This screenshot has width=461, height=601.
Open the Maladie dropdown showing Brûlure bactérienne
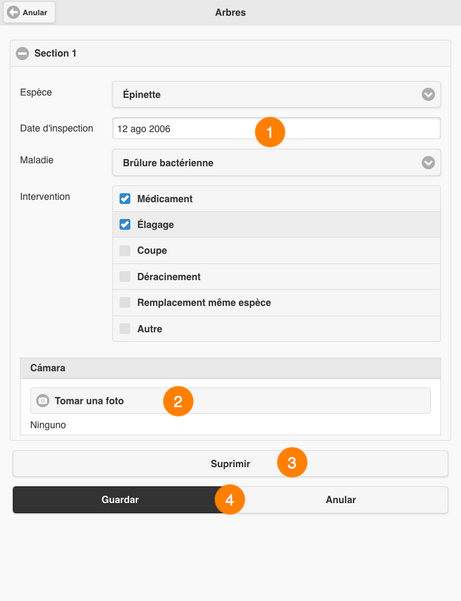click(x=276, y=163)
